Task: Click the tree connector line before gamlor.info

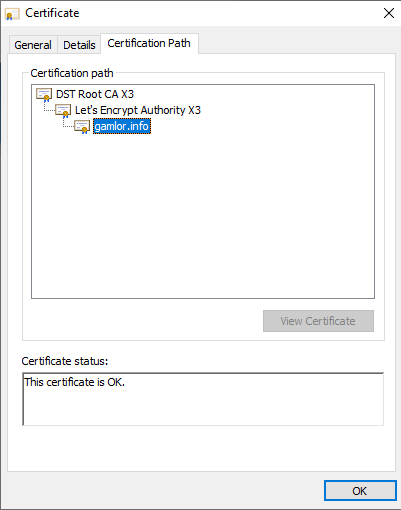Action: (68, 123)
